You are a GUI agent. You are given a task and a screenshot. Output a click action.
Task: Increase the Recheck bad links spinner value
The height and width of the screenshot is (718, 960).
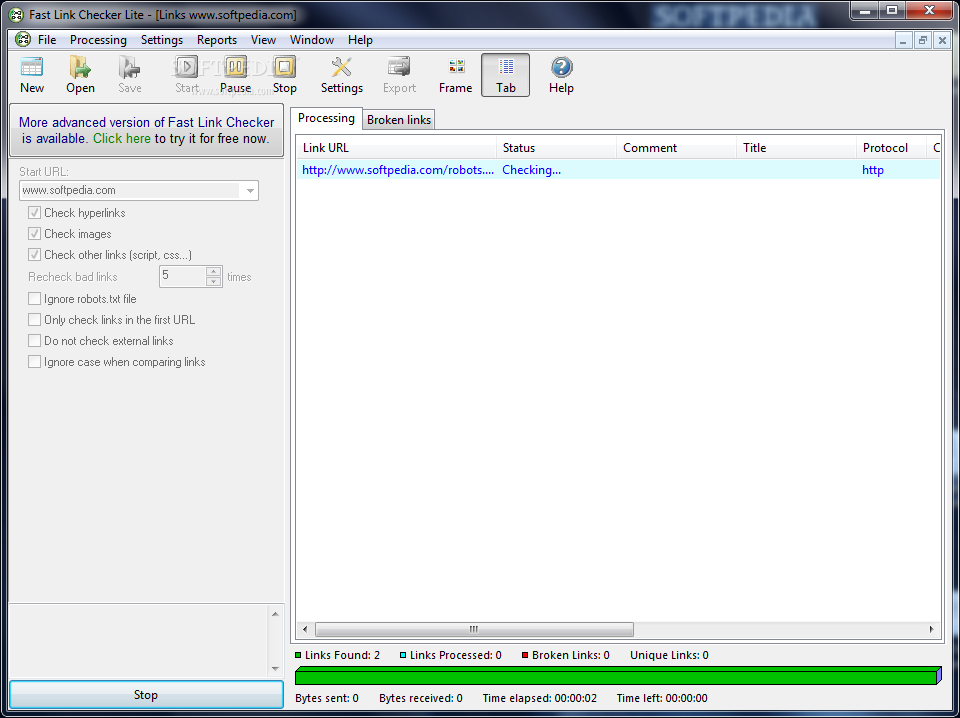[213, 271]
